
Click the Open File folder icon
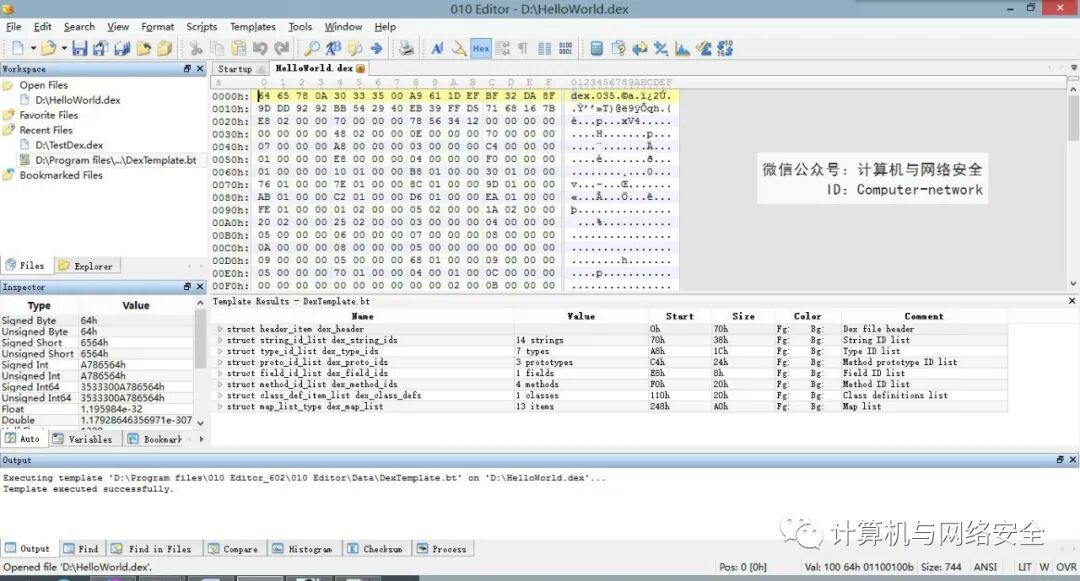tap(48, 48)
